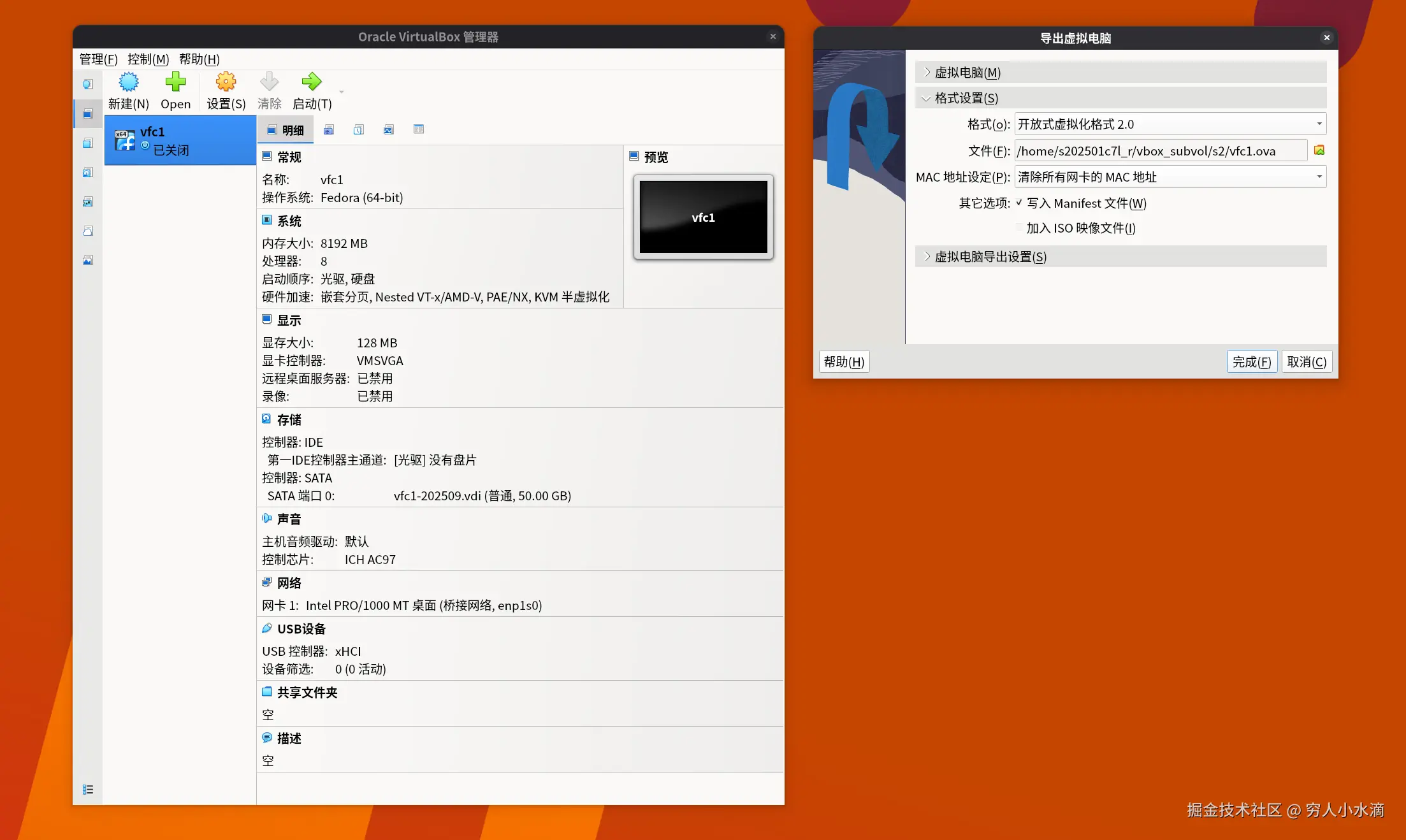Start the VM with 启动(T) arrow

tap(312, 82)
